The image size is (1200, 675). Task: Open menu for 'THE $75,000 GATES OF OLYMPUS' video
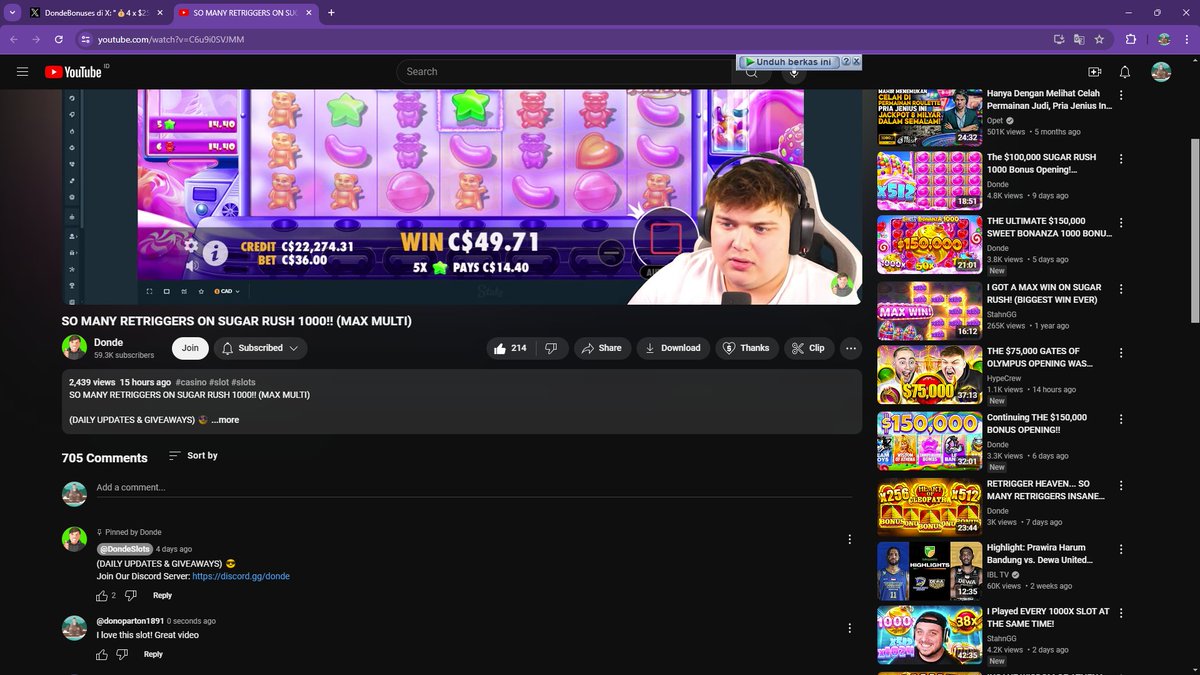click(1121, 354)
